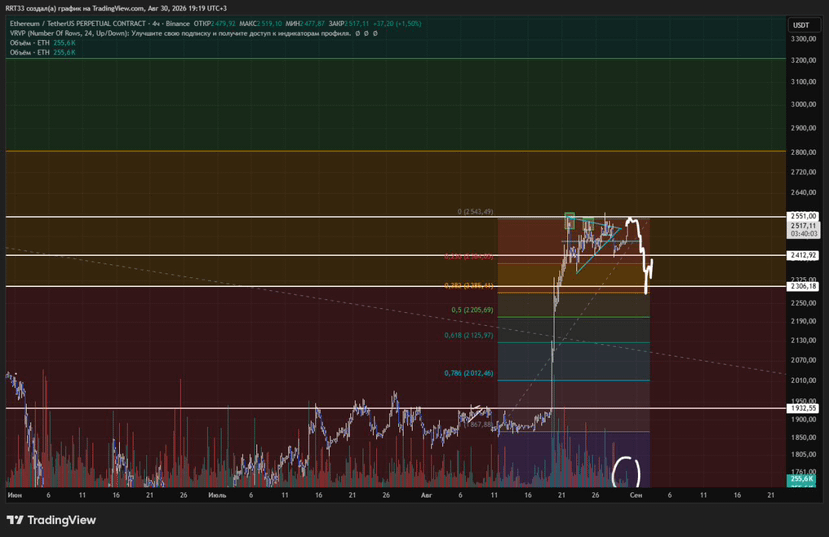Click the Fibonacci 0,786 (2 012,46) level label
This screenshot has height=537, width=829.
(469, 373)
